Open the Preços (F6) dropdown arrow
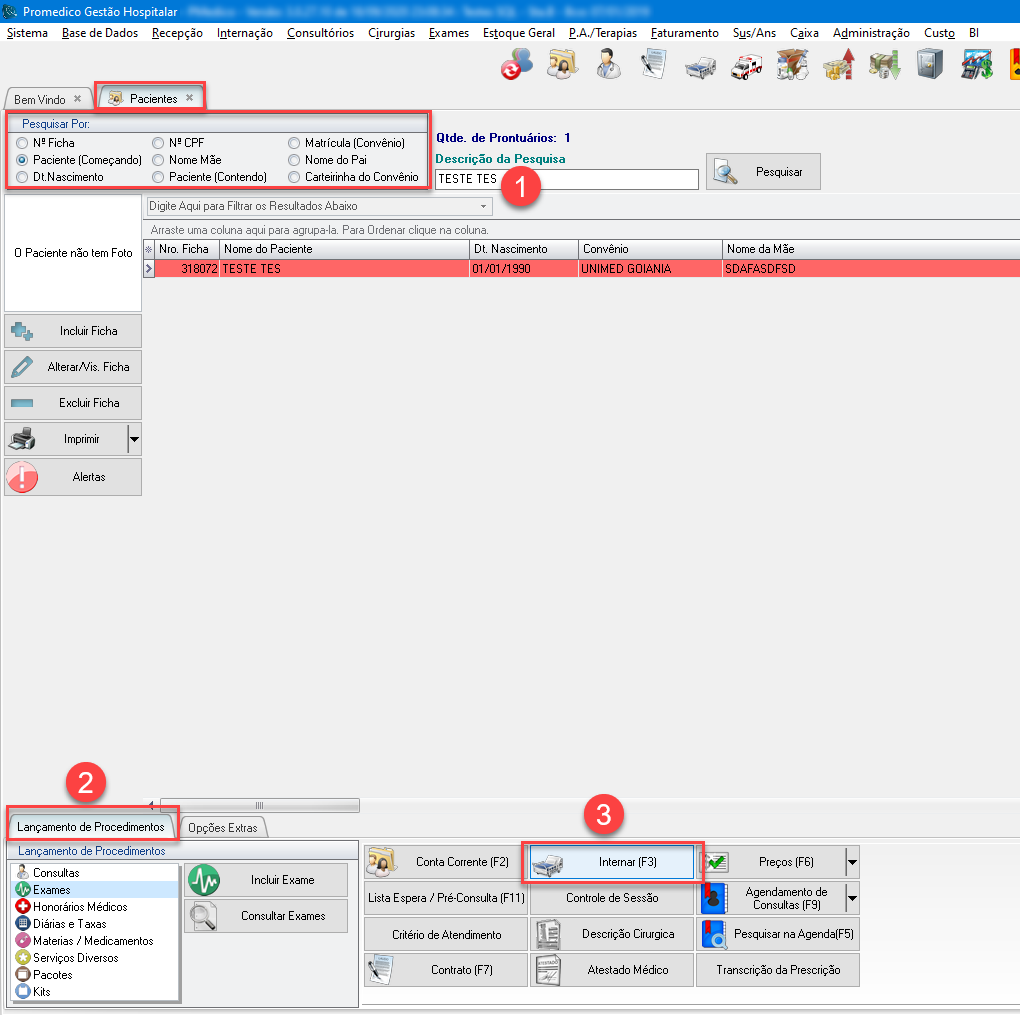Viewport: 1020px width, 1015px height. (x=851, y=862)
